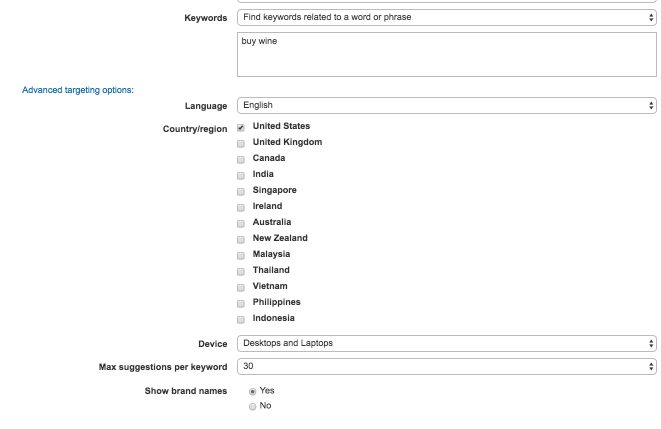Check the Philippines checkbox
661x429 pixels.
click(241, 303)
